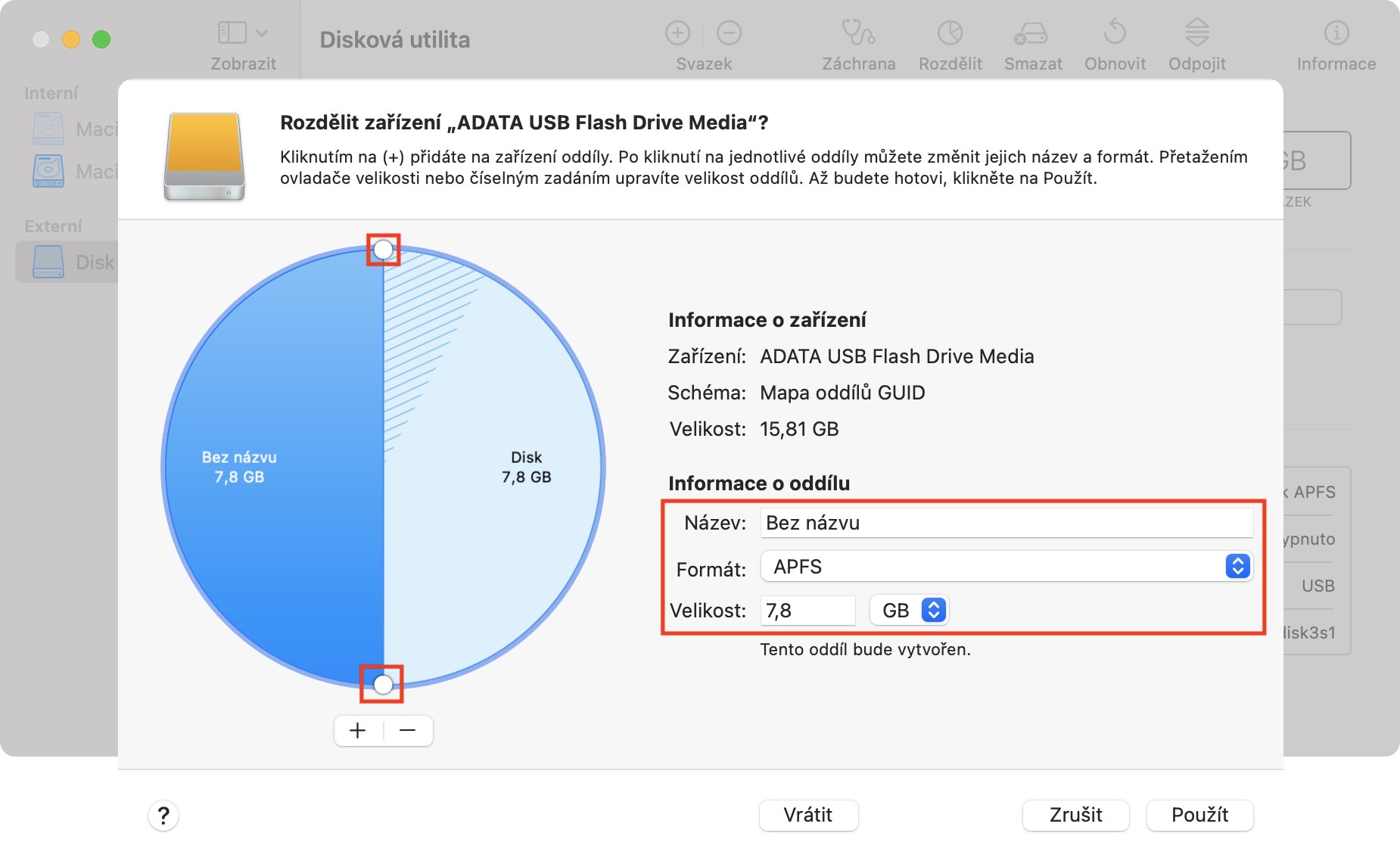Click the add volume plus icon in toolbar
This screenshot has height=861, width=1400.
pos(677,33)
